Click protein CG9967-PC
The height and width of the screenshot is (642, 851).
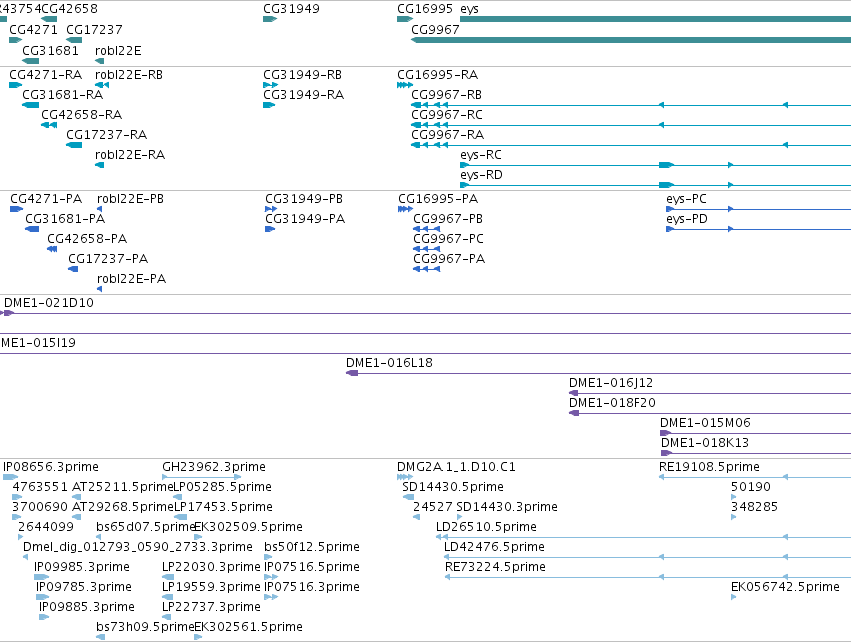(448, 239)
